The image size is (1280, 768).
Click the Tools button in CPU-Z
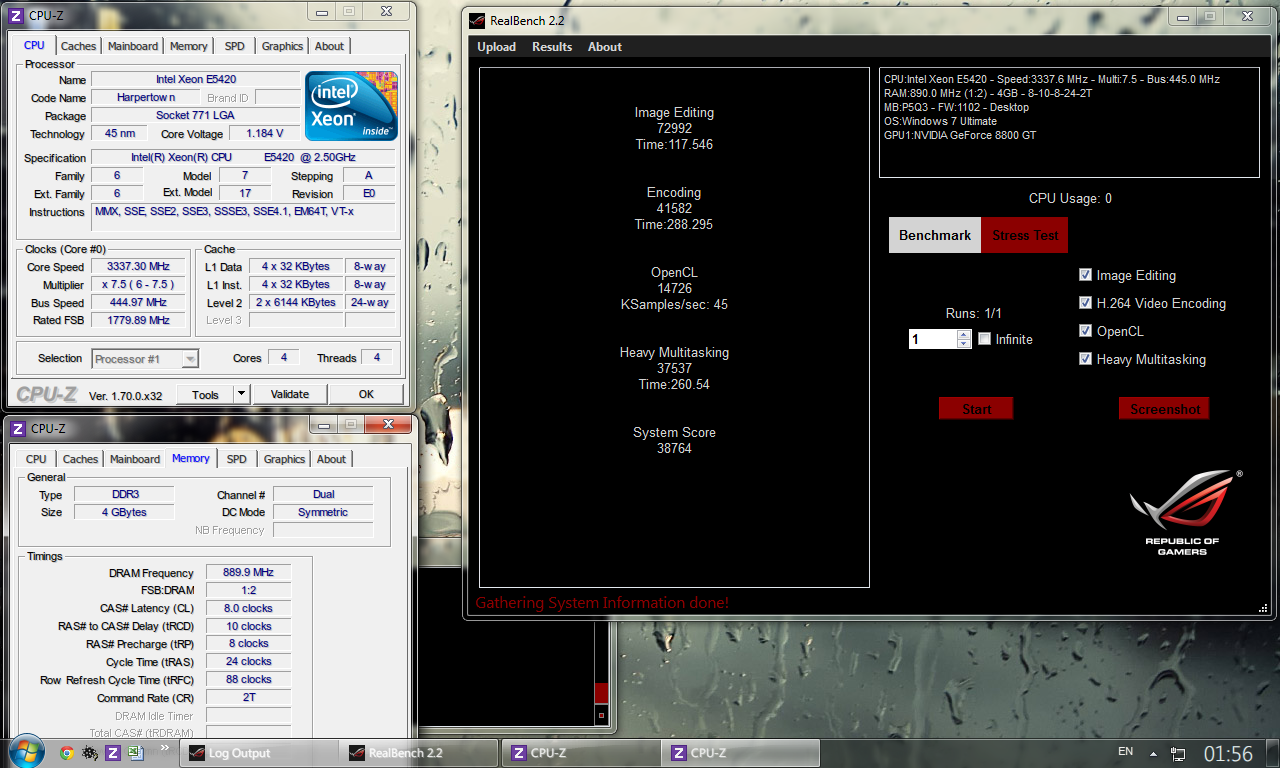tap(206, 394)
